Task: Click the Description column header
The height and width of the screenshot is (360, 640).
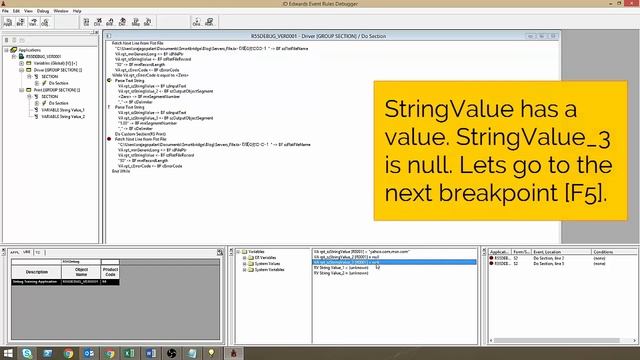Action: (36, 272)
